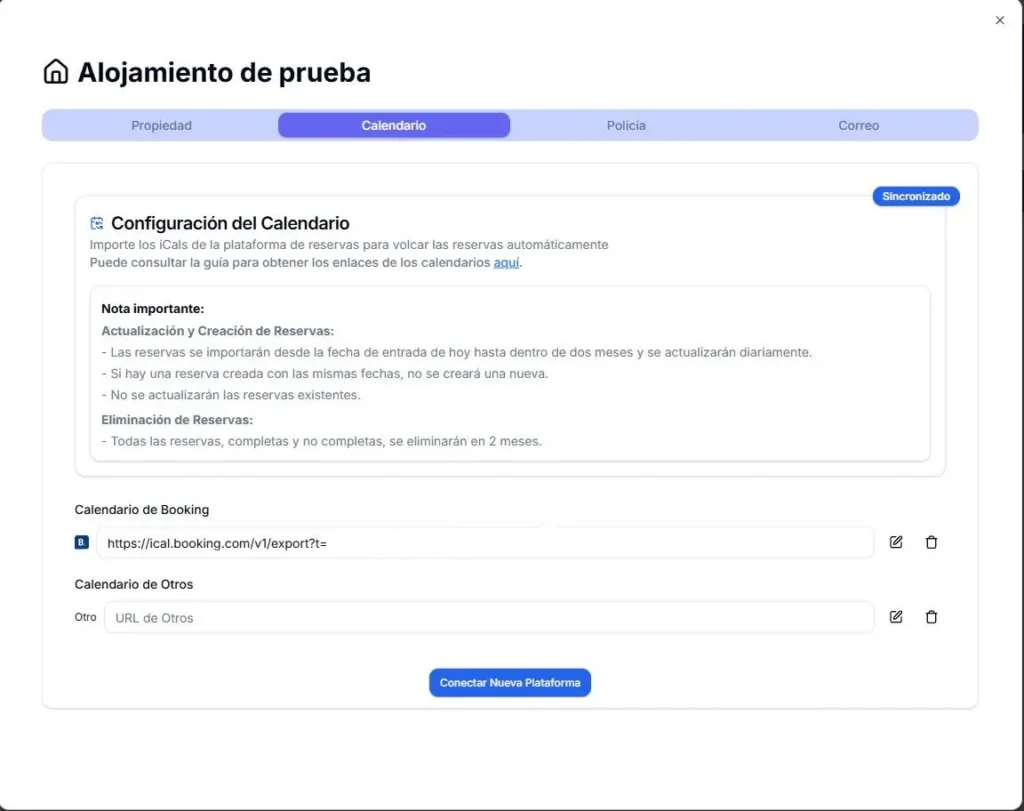Open the Policía tab
The image size is (1024, 811).
coord(626,125)
